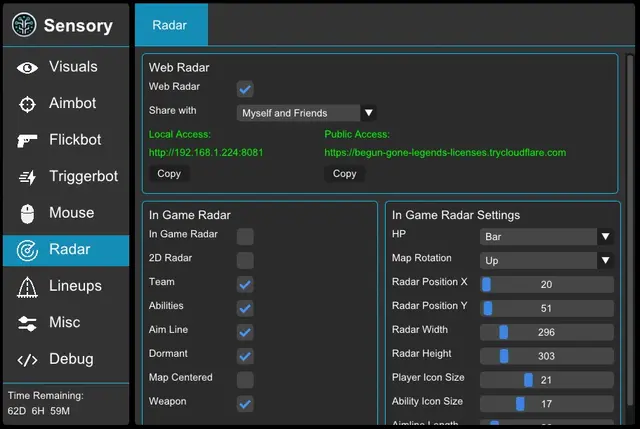Select the Aimbot crosshair icon
This screenshot has width=640, height=429.
point(28,104)
